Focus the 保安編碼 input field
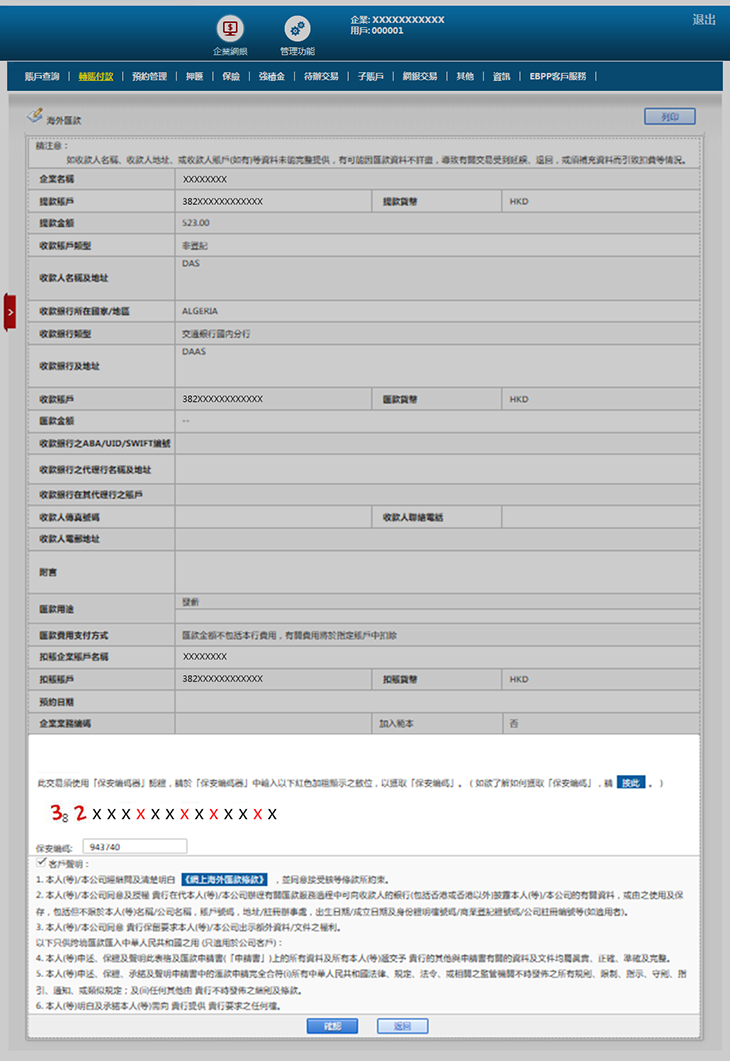Image resolution: width=730 pixels, height=1061 pixels. 134,846
